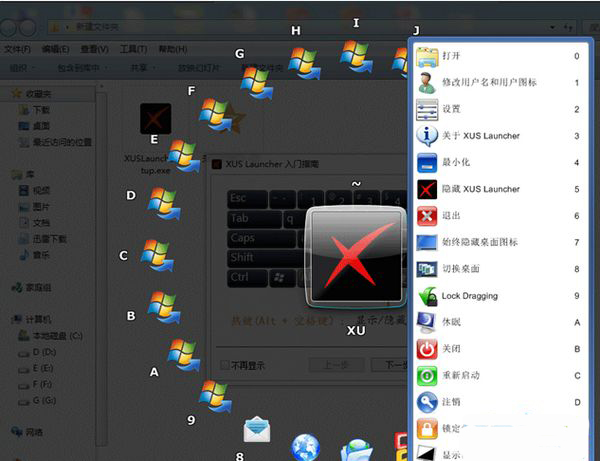Click launcher icon labeled B
The height and width of the screenshot is (461, 600).
click(x=164, y=307)
